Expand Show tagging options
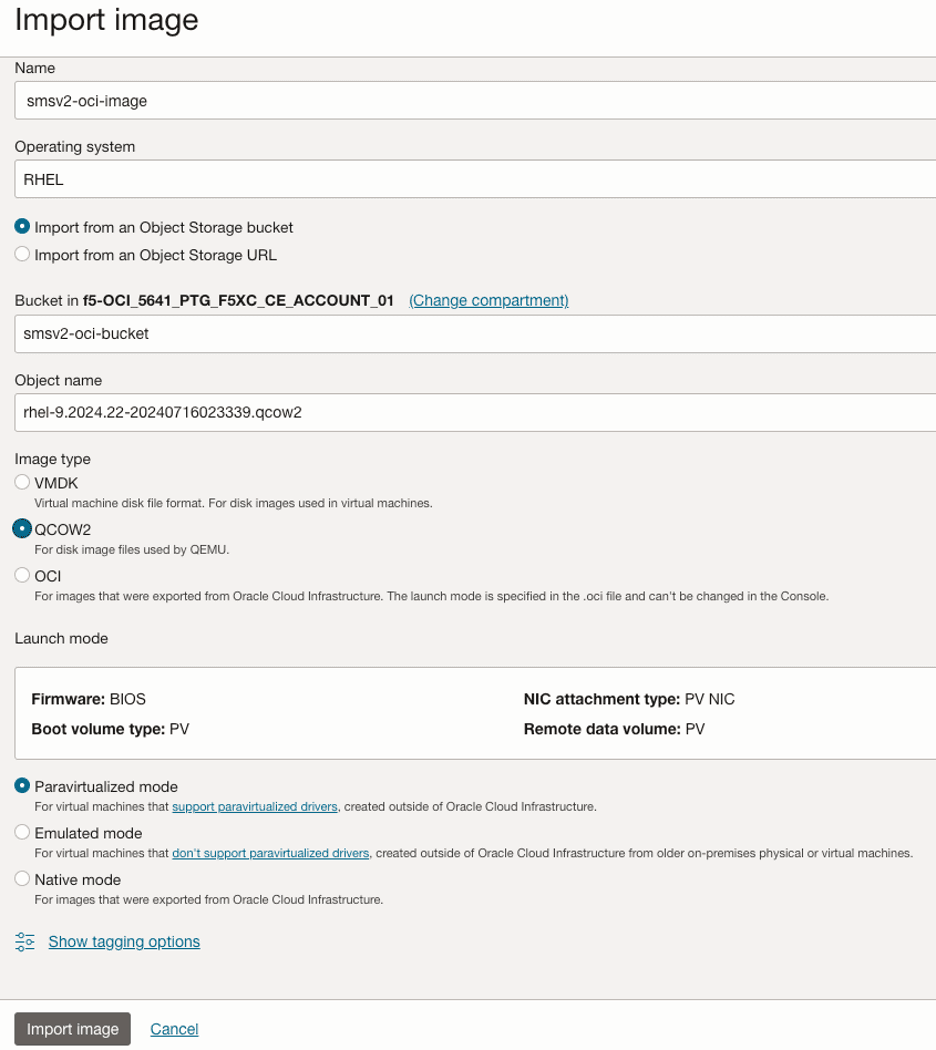 tap(124, 941)
